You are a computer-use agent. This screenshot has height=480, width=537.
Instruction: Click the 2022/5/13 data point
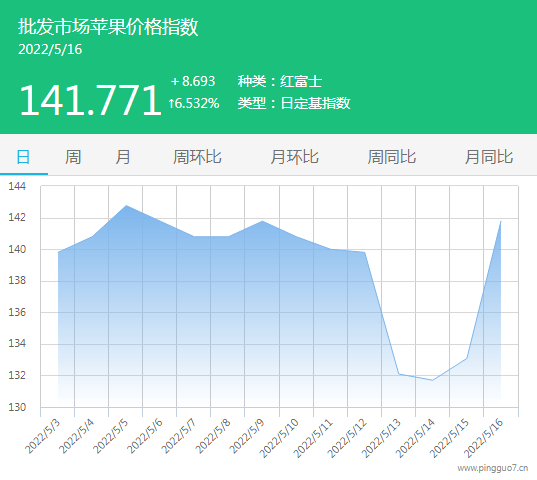(399, 374)
